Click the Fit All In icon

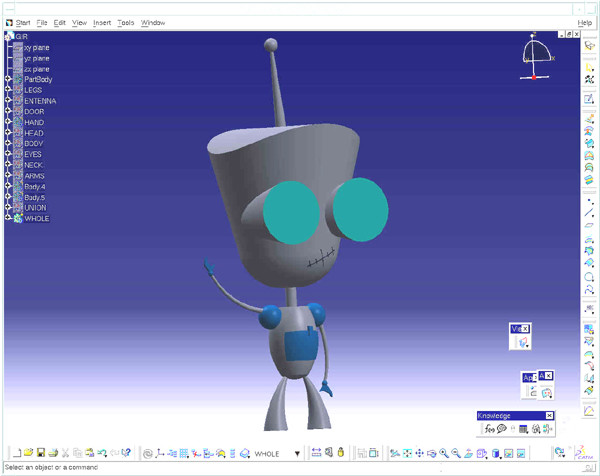(407, 453)
